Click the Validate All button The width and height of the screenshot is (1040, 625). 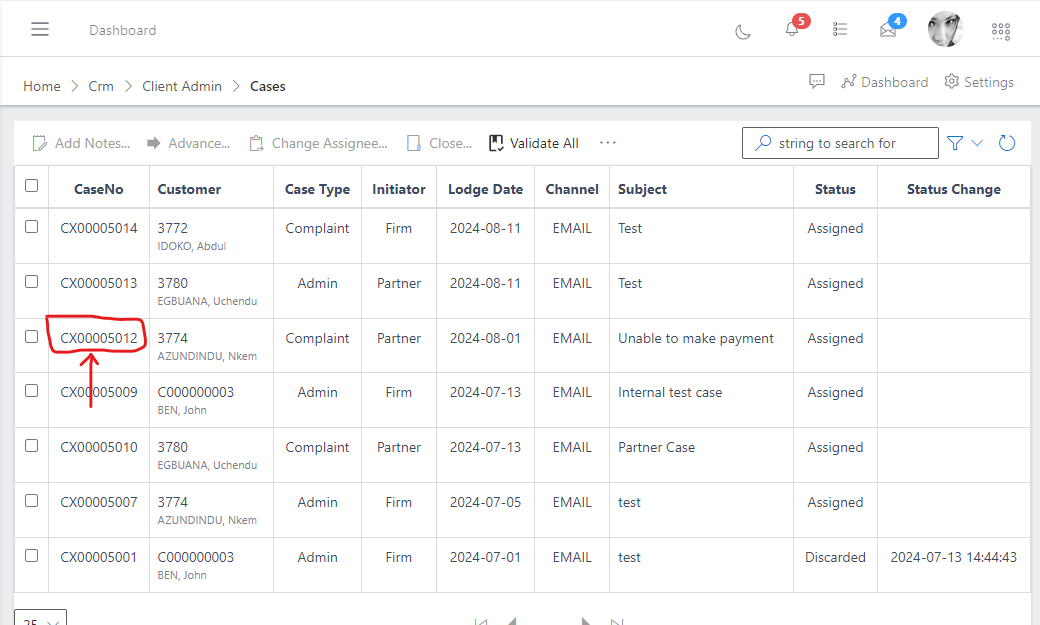[x=534, y=143]
